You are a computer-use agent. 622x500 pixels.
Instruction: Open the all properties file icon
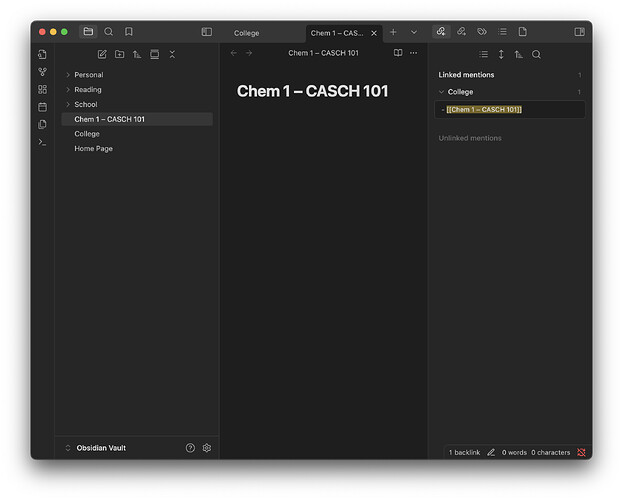pos(522,32)
